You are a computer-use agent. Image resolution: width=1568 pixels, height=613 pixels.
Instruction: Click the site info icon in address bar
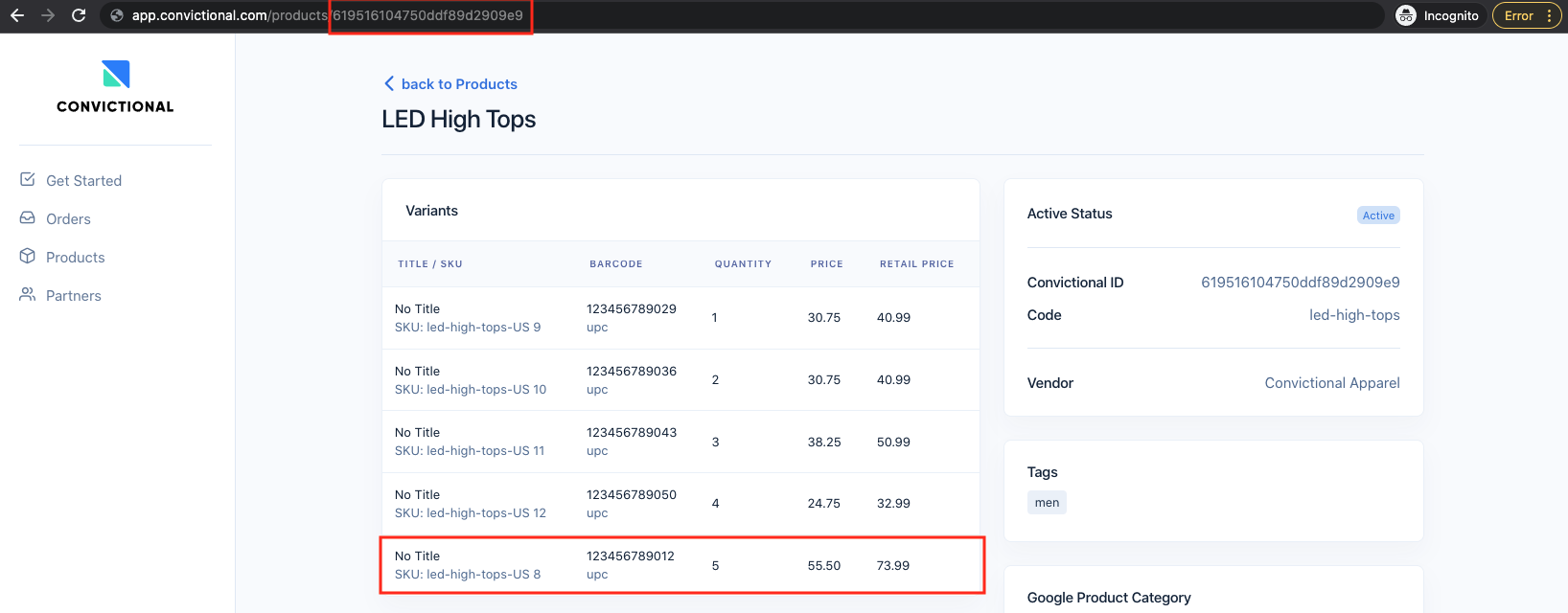click(117, 15)
